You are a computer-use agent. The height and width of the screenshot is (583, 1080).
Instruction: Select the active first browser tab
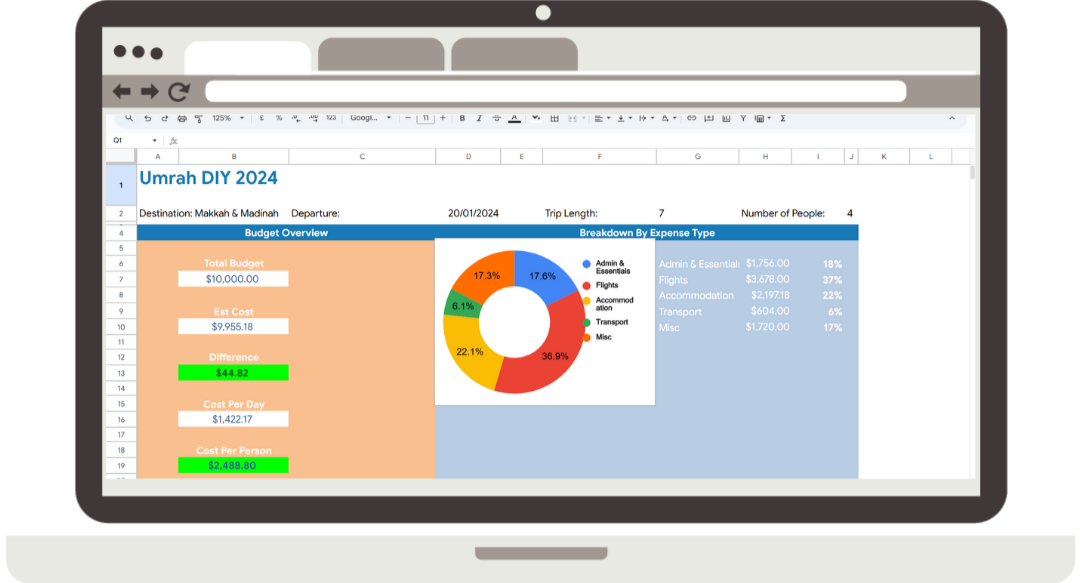[248, 56]
